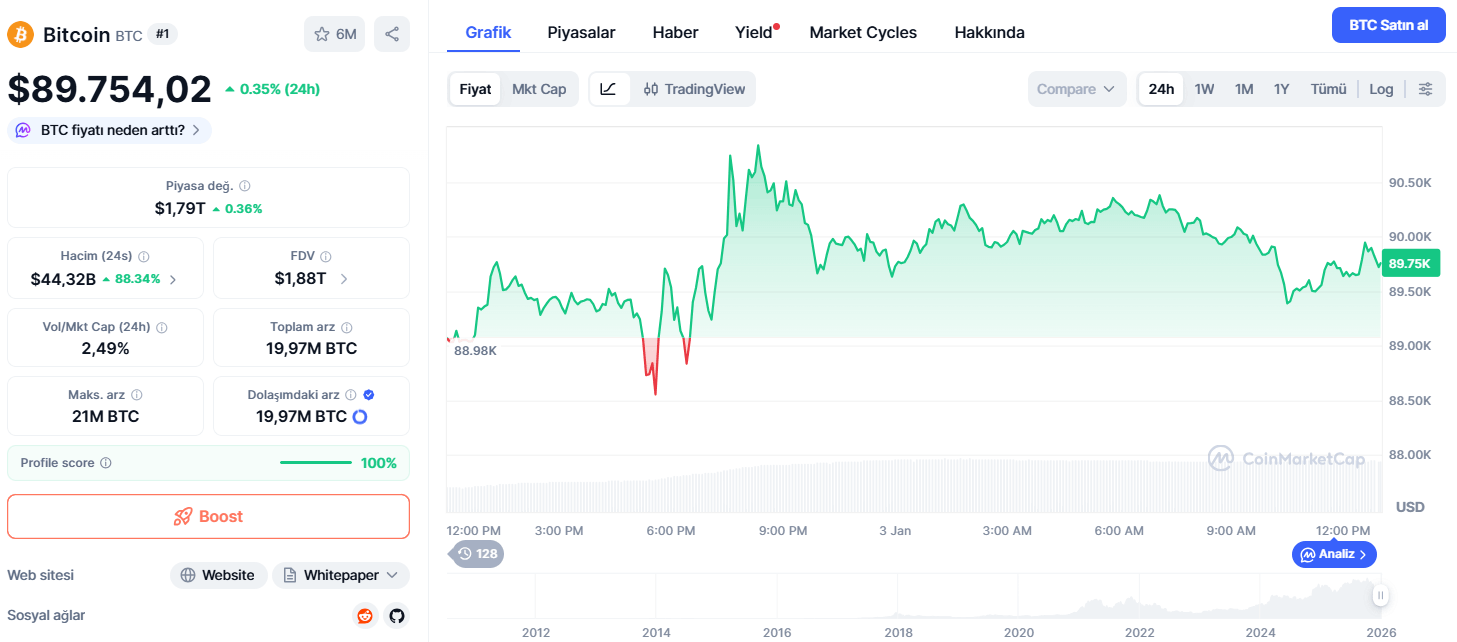
Task: Click info icon next to Piyasa değ.
Action: point(245,186)
